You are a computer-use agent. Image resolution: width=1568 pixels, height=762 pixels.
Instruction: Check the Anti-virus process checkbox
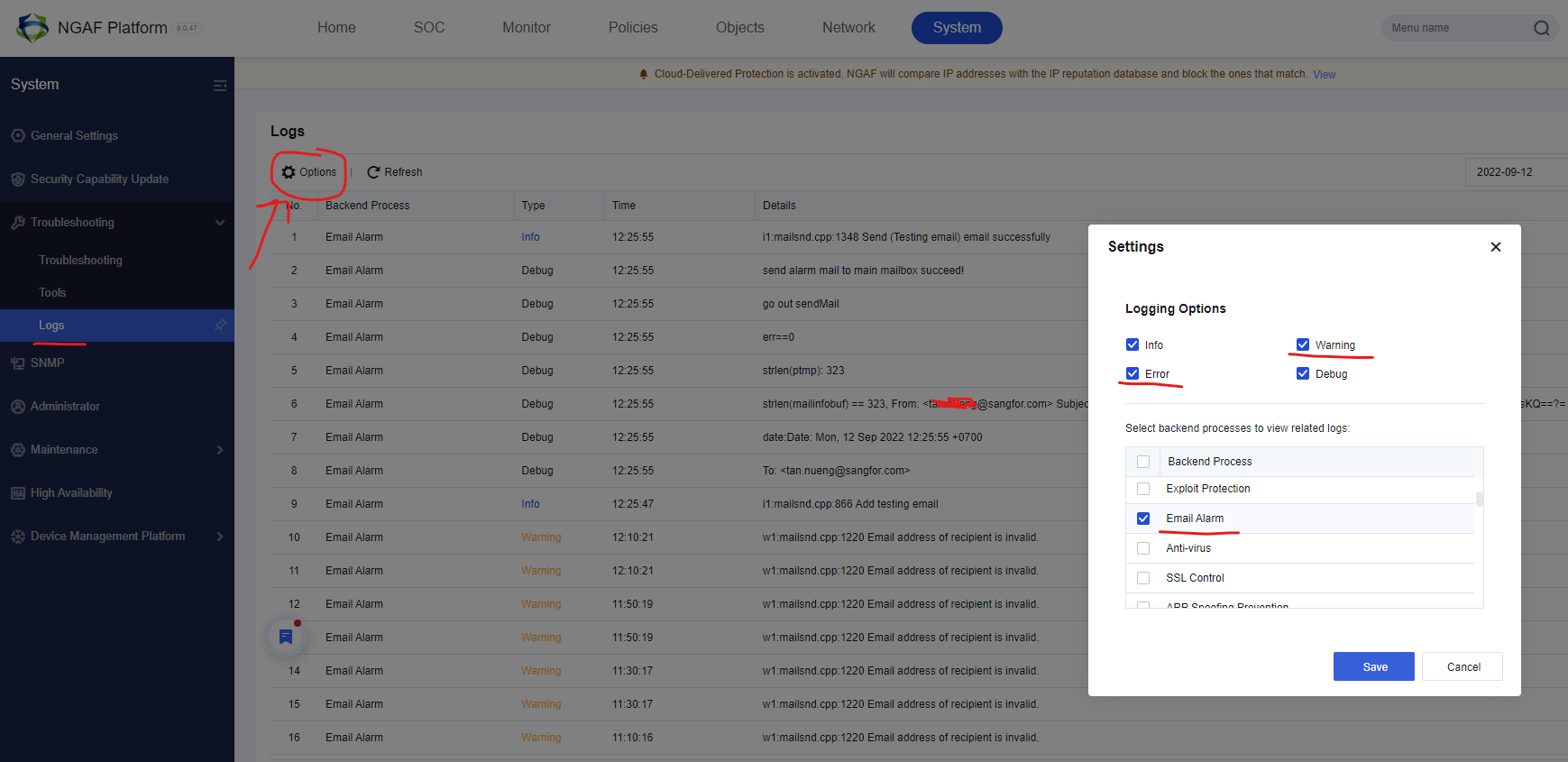coord(1143,548)
